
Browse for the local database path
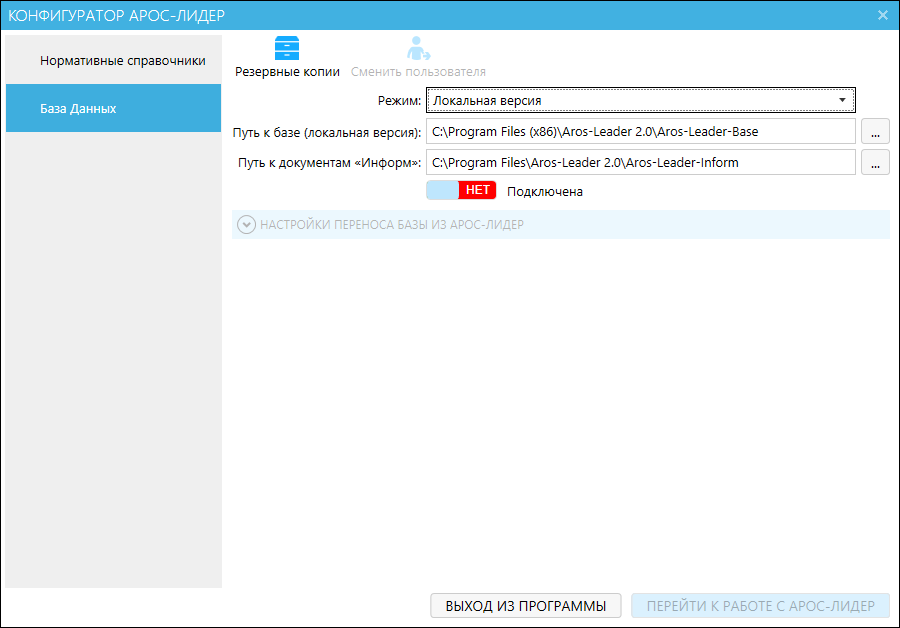coord(875,131)
